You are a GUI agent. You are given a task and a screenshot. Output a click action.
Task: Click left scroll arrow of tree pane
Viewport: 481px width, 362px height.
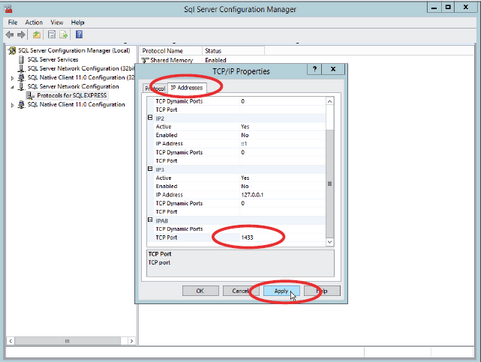pyautogui.click(x=11, y=341)
